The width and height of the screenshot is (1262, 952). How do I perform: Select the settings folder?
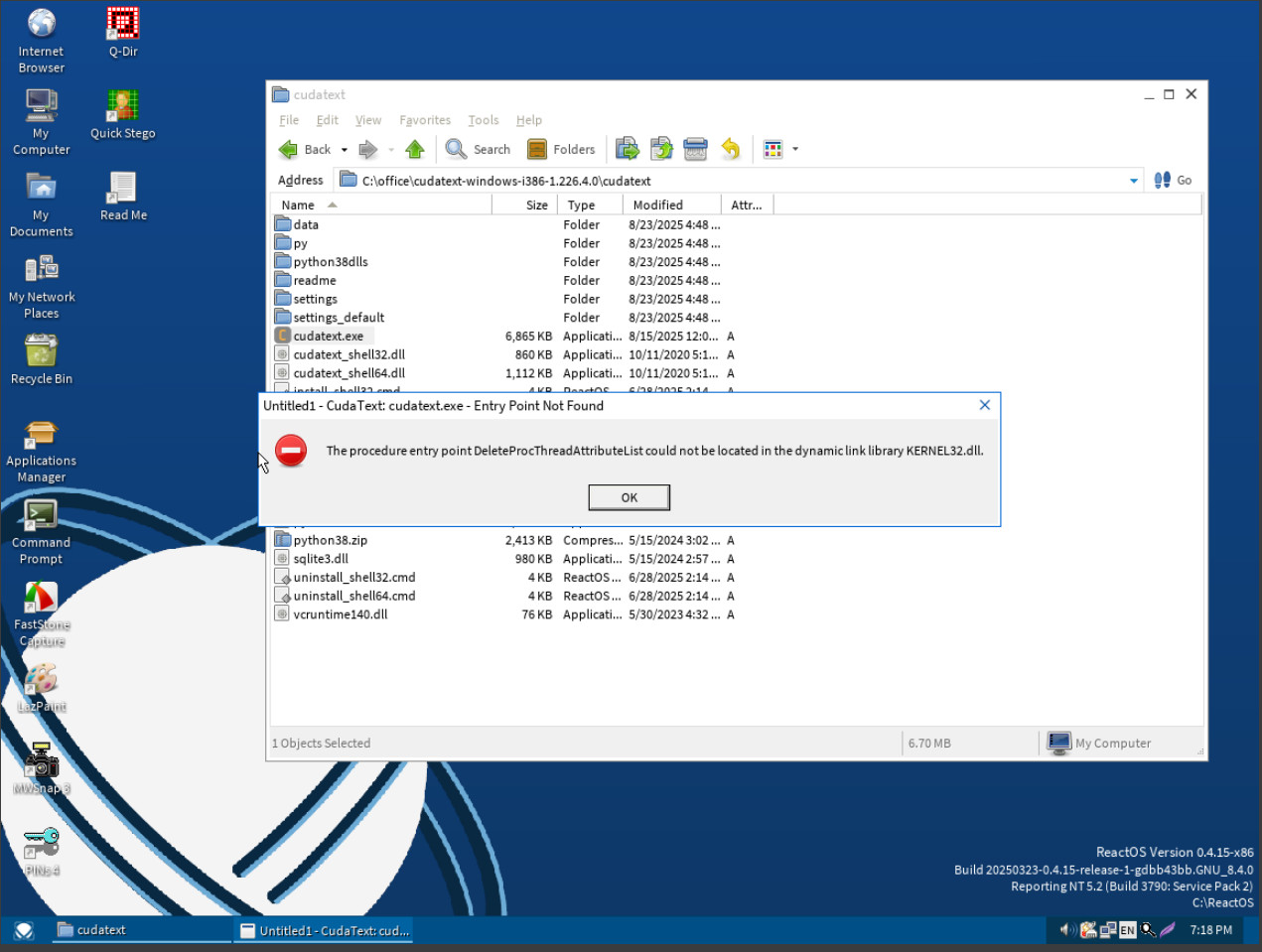click(x=306, y=299)
